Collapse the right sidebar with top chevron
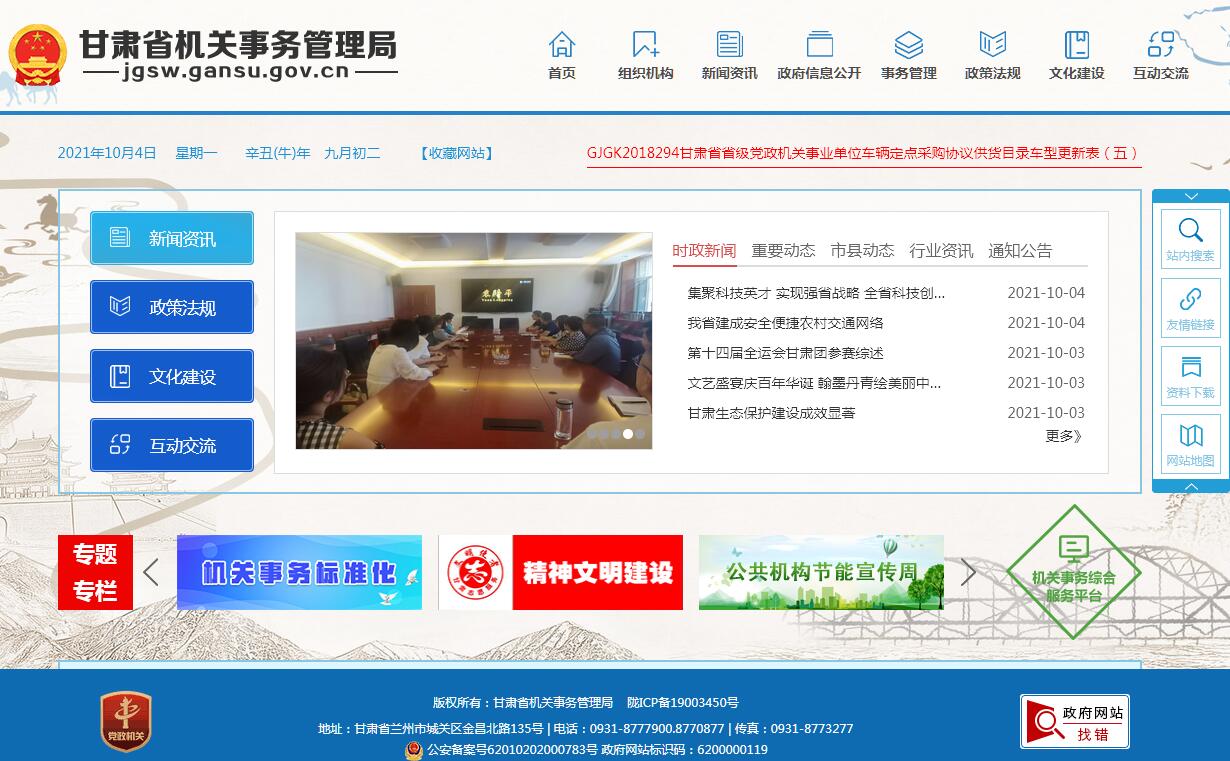 click(1190, 197)
